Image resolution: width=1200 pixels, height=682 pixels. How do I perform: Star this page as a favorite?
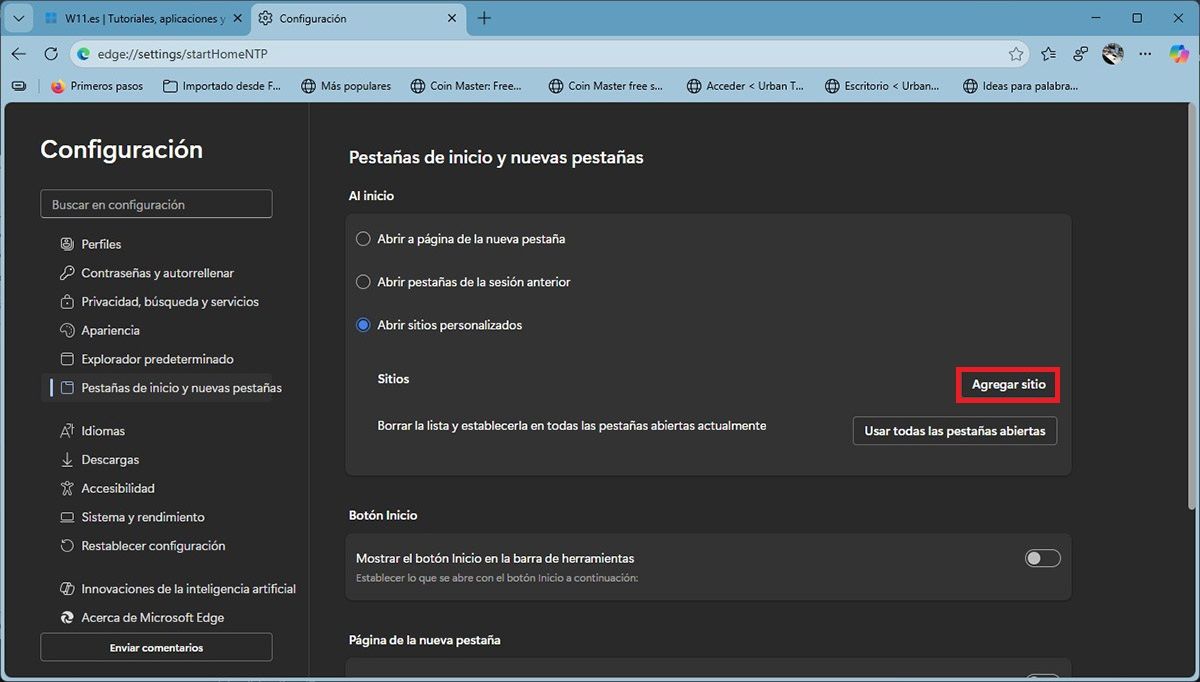pos(1016,54)
